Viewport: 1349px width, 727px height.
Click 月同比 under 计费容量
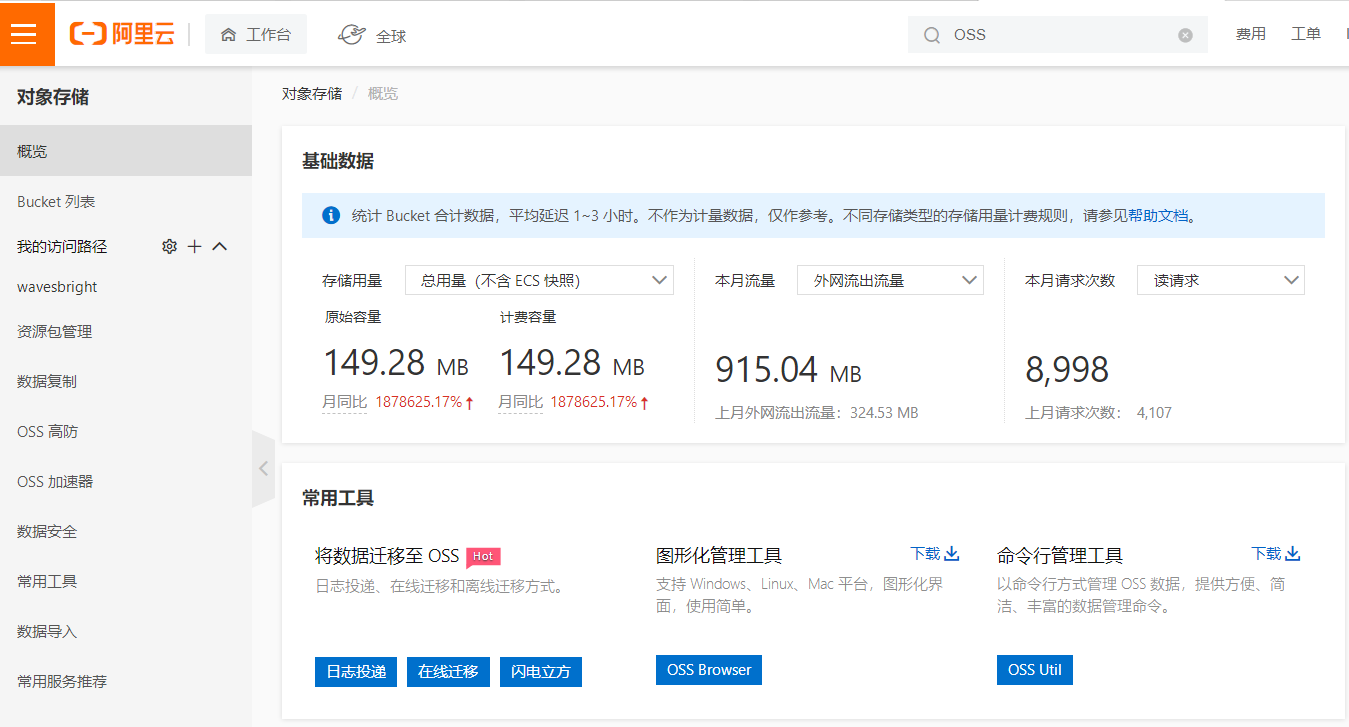[520, 402]
